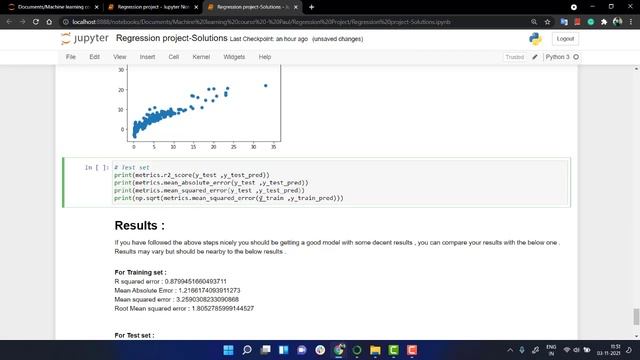This screenshot has width=640, height=360.
Task: Click the Python 3 kernel name
Action: tap(558, 57)
